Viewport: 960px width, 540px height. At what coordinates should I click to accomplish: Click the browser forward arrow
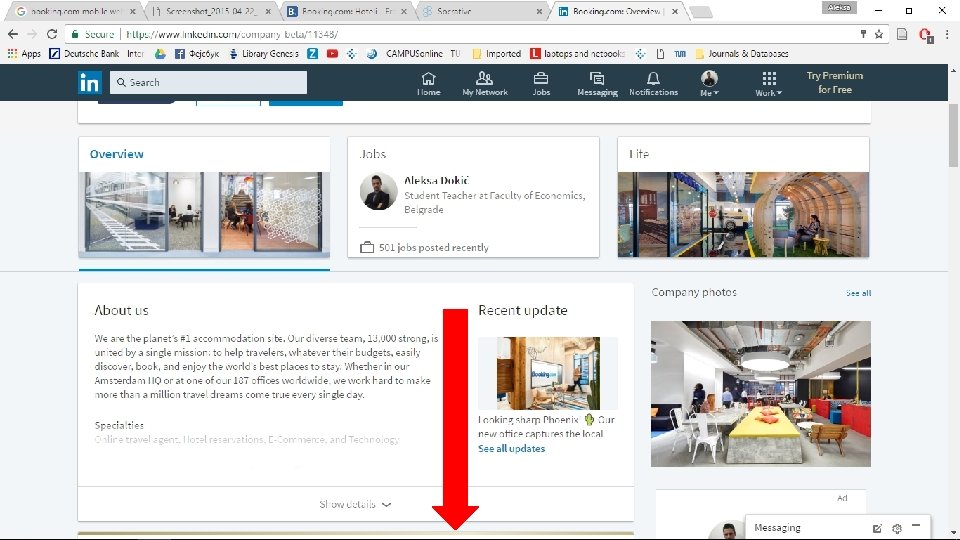pyautogui.click(x=32, y=34)
